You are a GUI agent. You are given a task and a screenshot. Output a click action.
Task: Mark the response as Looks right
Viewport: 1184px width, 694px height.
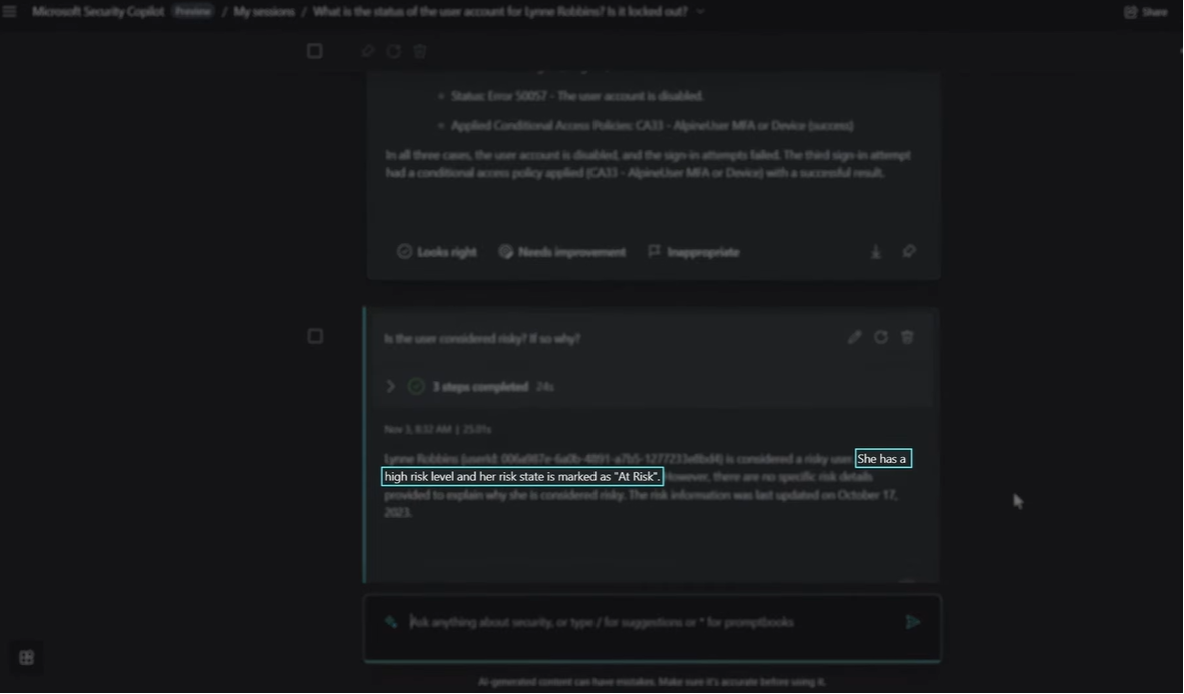point(436,252)
